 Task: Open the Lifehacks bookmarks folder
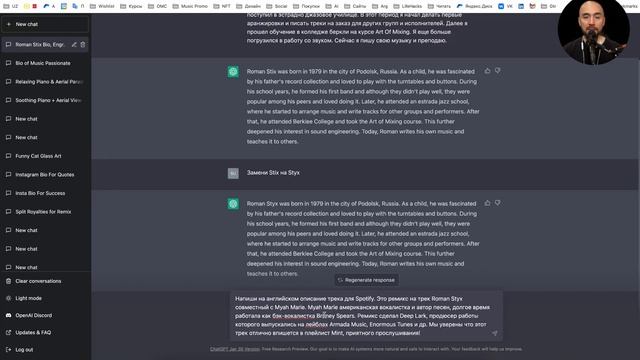pos(407,6)
